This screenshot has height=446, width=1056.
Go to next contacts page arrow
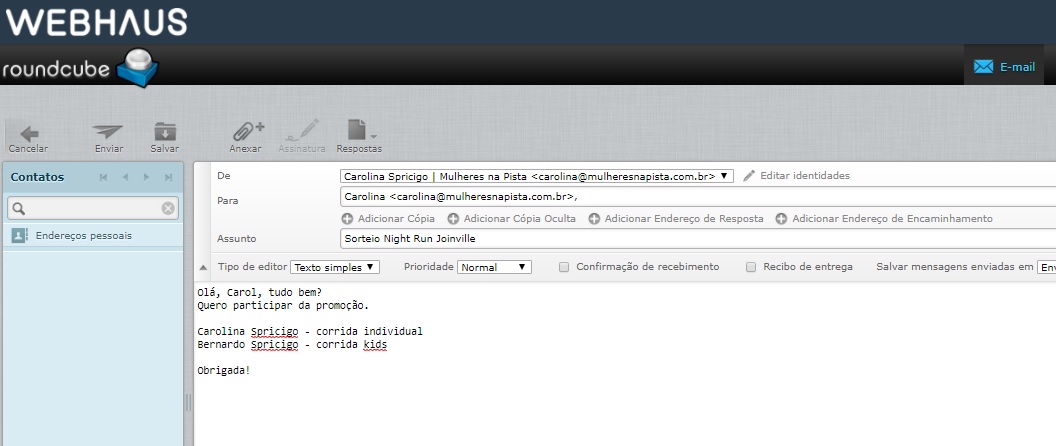point(147,177)
